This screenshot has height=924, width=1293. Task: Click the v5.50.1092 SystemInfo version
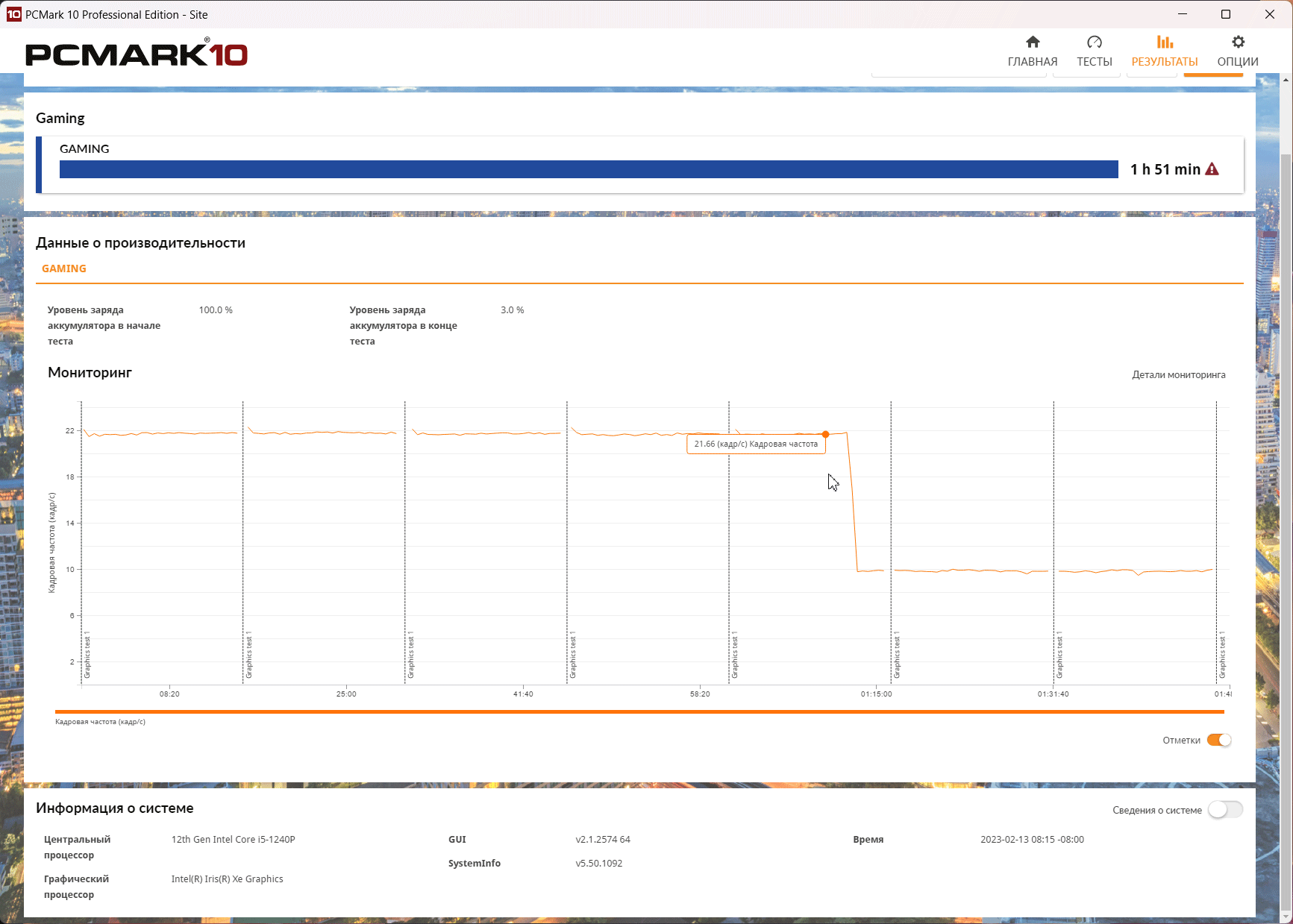(599, 864)
